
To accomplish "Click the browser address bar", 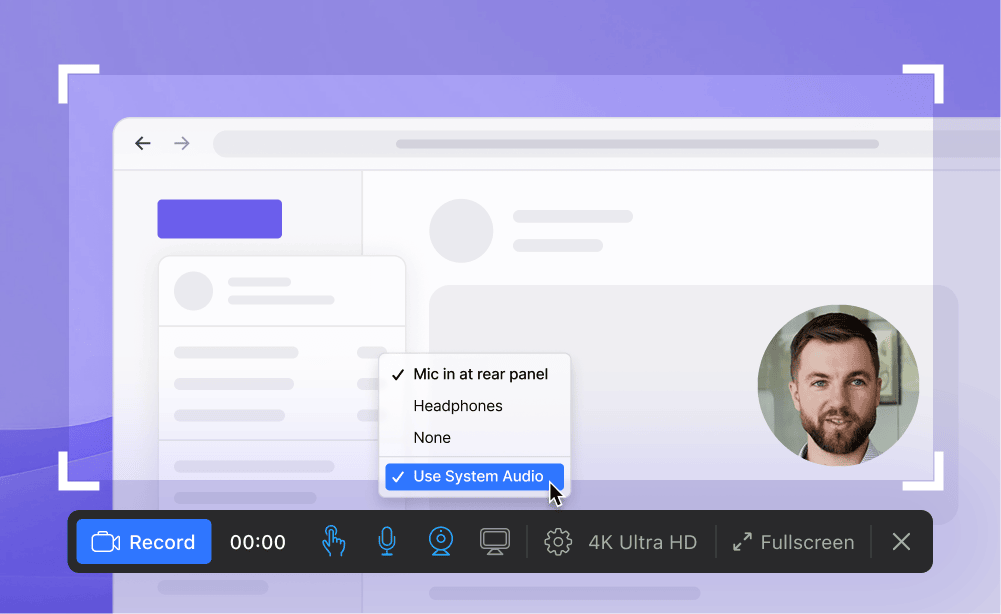I will click(600, 143).
